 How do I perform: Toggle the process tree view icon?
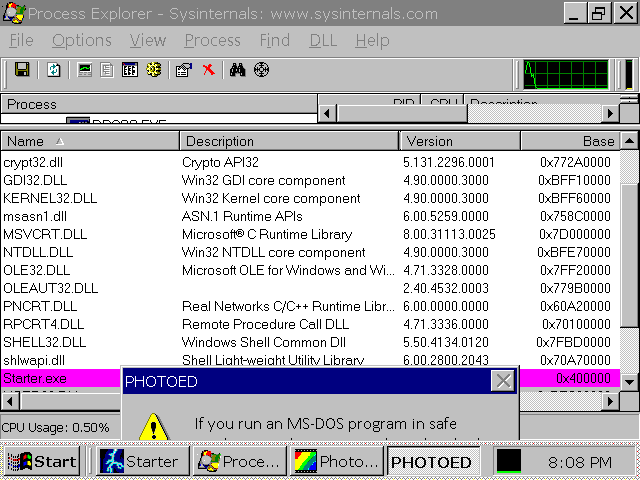[107, 70]
